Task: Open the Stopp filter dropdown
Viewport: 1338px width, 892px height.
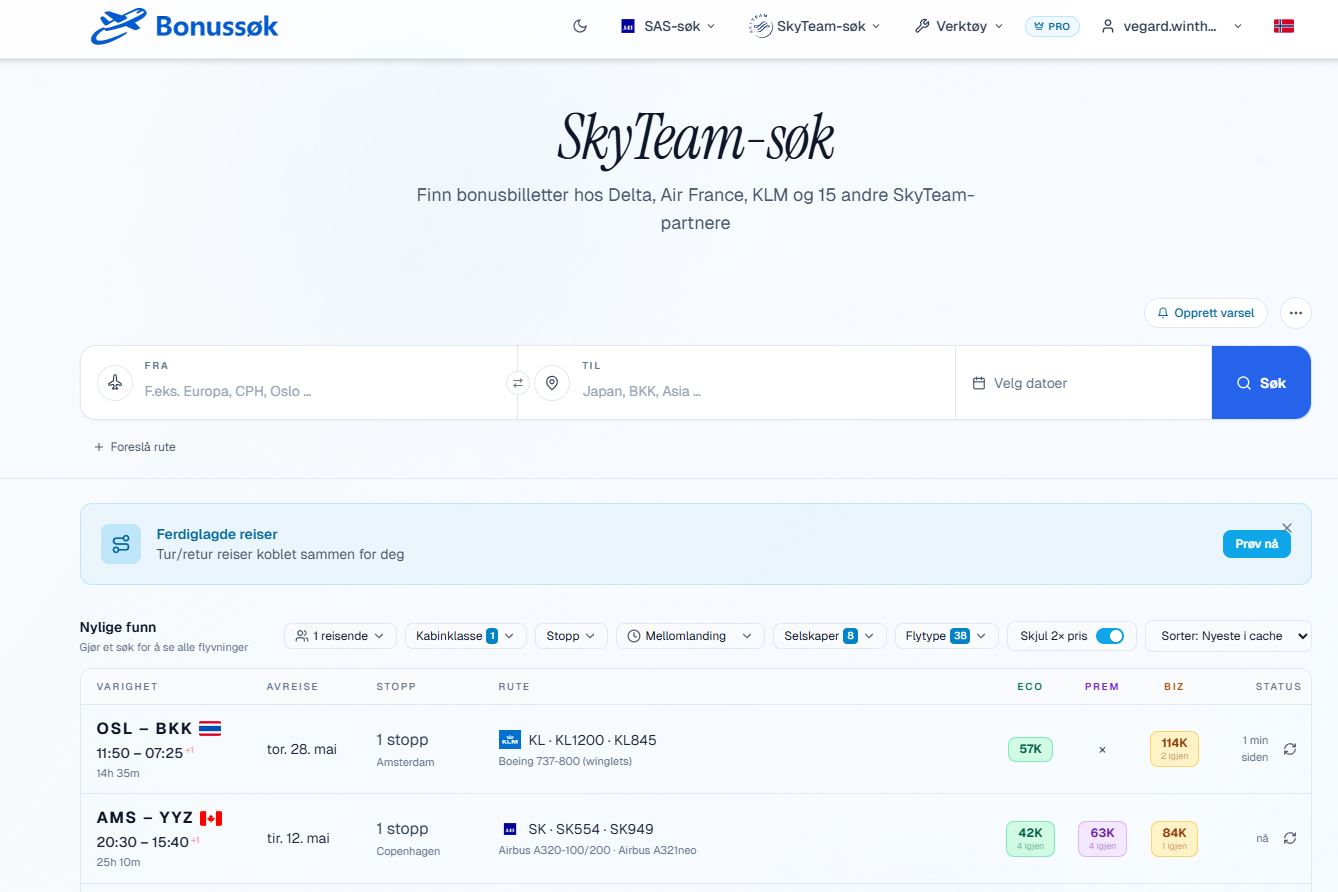Action: (x=571, y=636)
